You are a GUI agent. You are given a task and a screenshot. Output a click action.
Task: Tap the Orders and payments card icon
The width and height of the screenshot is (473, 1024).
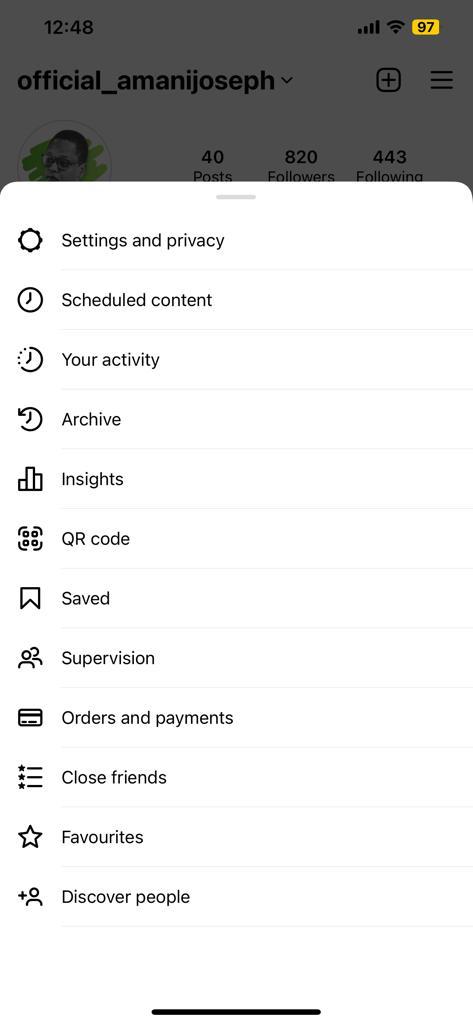[30, 718]
